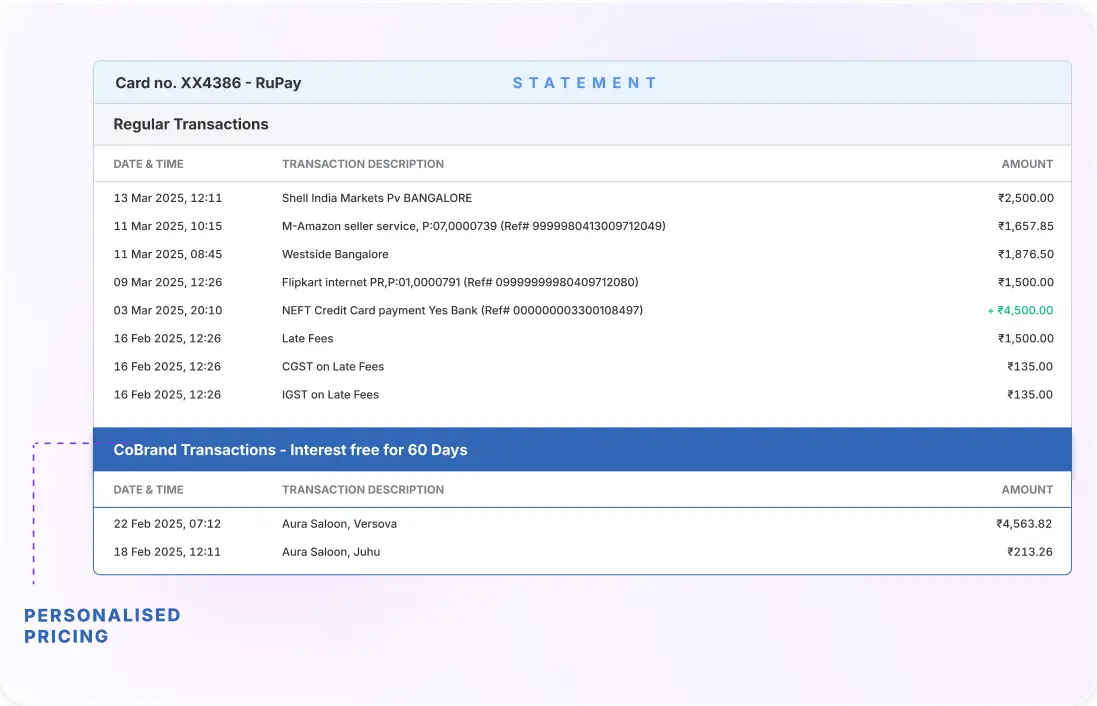The image size is (1097, 706).
Task: Open the Shell India Markets transaction
Action: [376, 197]
